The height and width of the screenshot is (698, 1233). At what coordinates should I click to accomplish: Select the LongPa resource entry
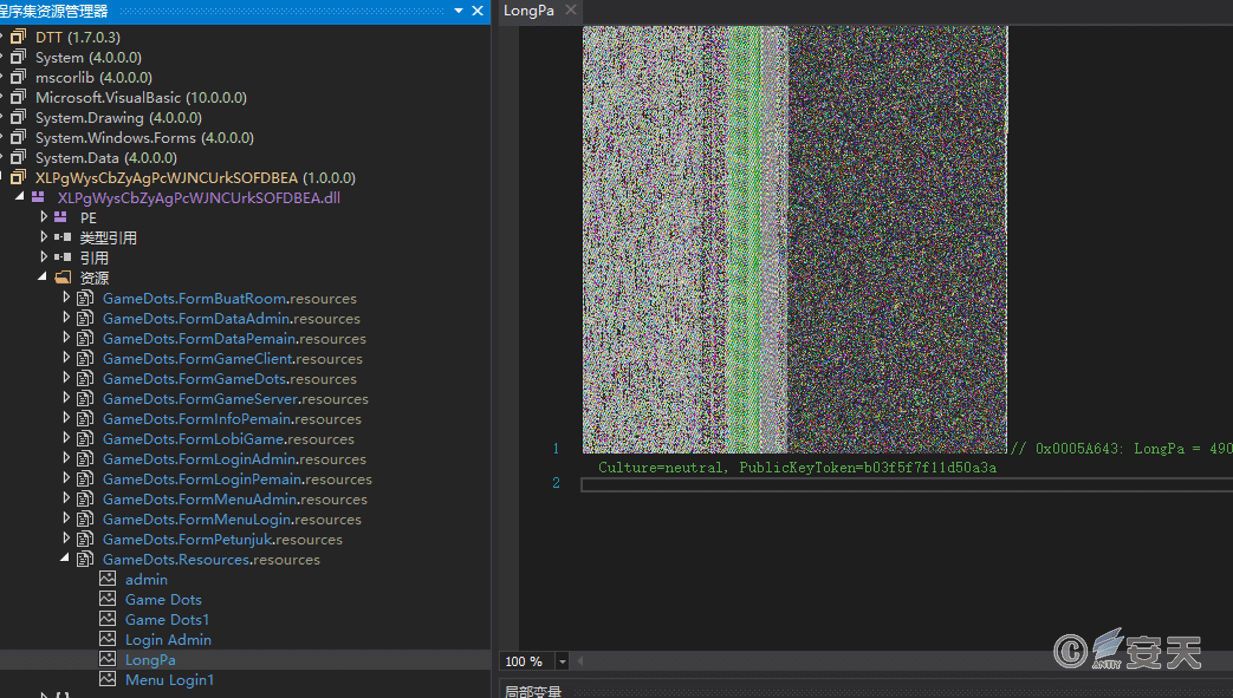pos(150,659)
